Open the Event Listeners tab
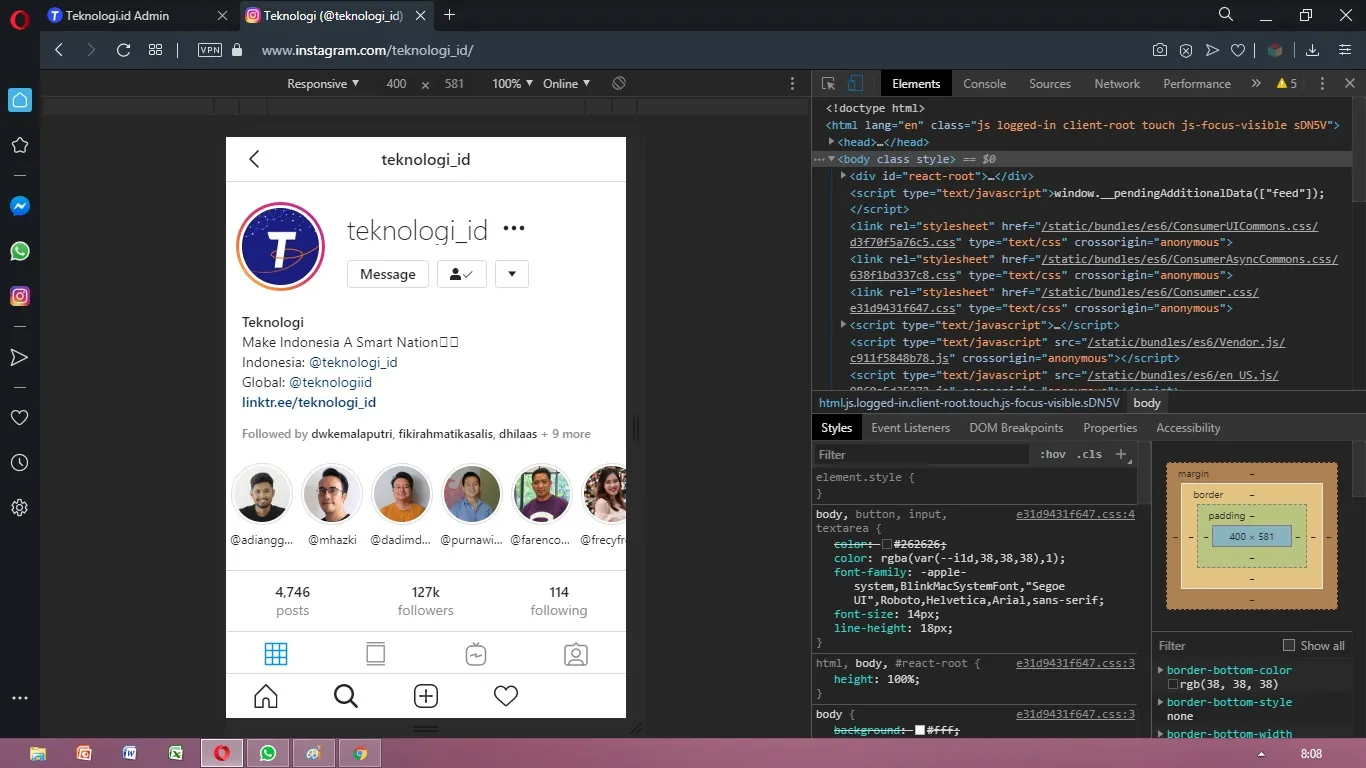This screenshot has width=1366, height=768. coord(910,428)
